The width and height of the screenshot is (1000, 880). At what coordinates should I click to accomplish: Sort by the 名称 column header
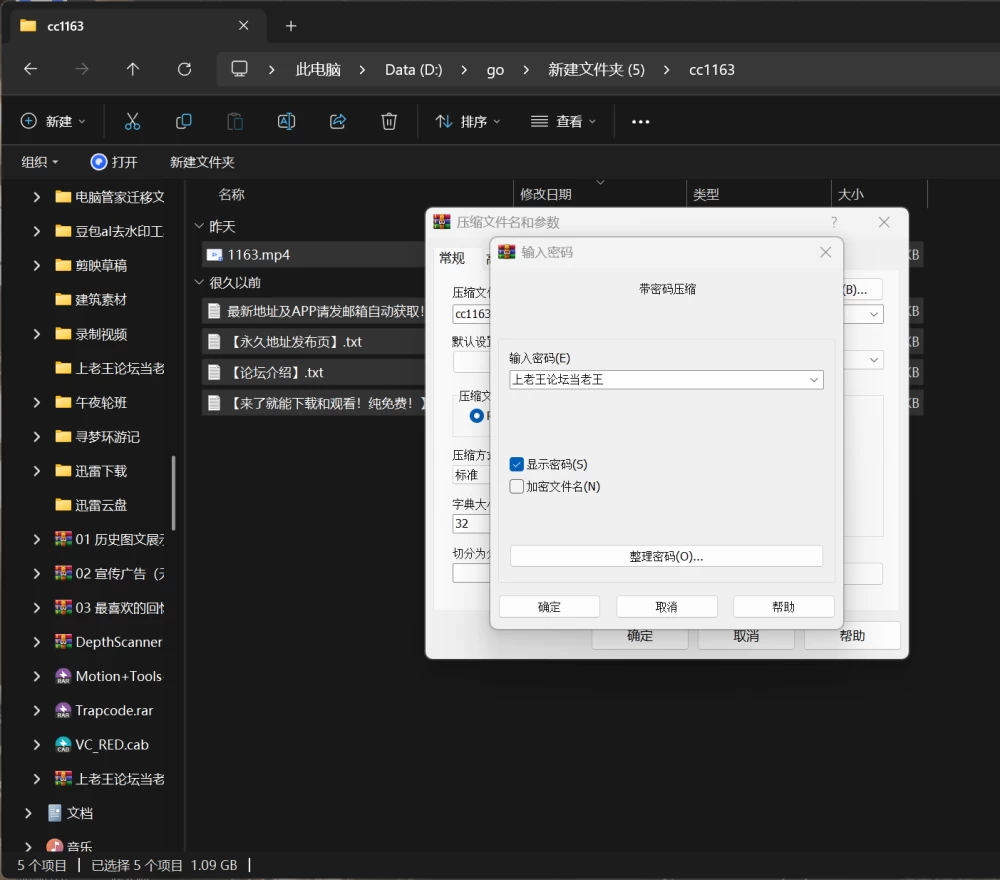(231, 194)
